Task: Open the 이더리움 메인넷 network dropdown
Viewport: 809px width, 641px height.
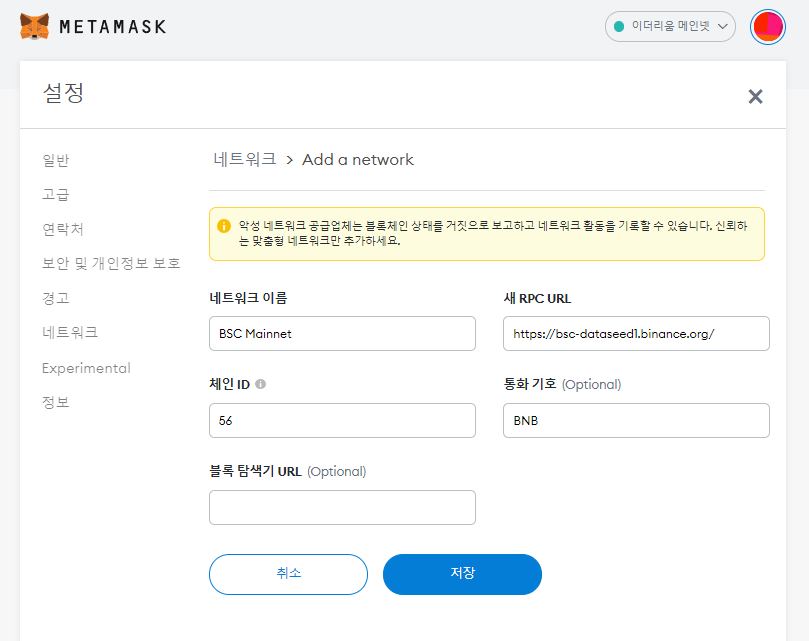Action: click(670, 26)
